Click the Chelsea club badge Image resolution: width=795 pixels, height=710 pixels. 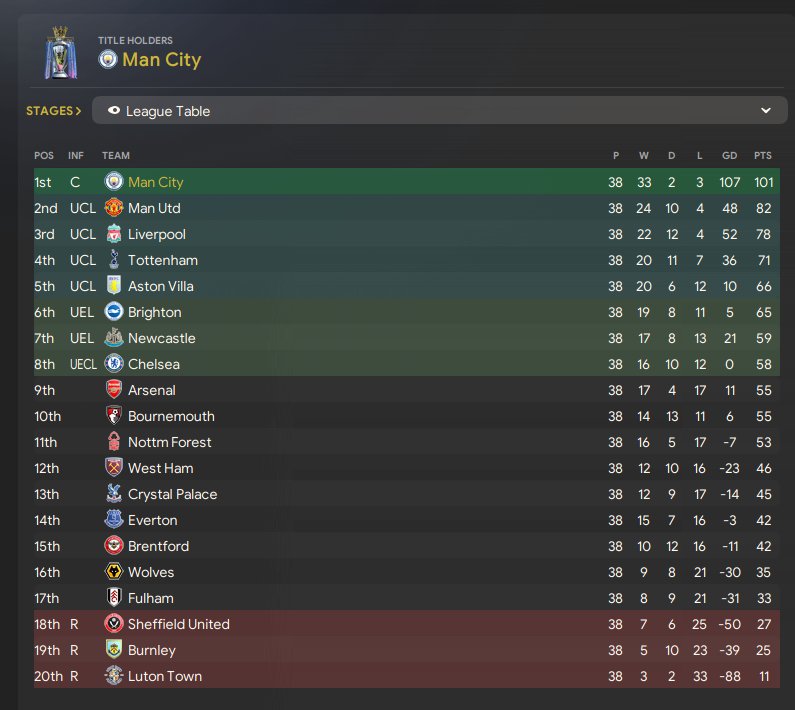(114, 364)
